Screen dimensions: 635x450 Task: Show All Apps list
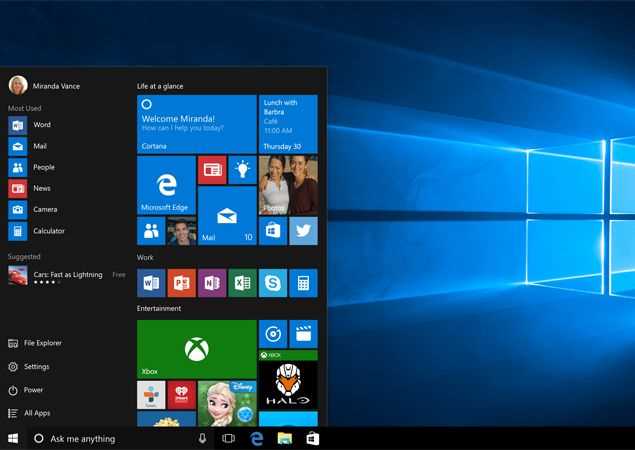tap(29, 413)
